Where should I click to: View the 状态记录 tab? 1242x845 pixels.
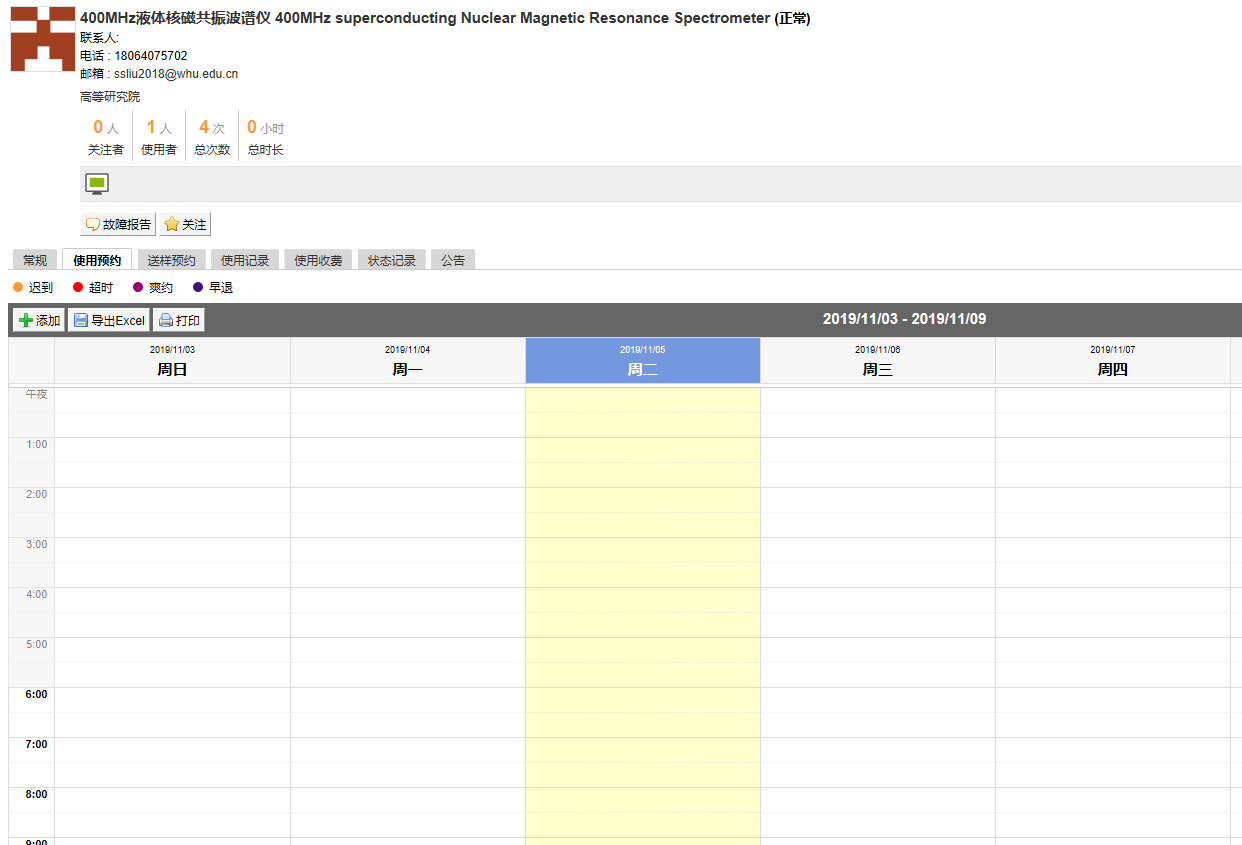click(x=391, y=260)
